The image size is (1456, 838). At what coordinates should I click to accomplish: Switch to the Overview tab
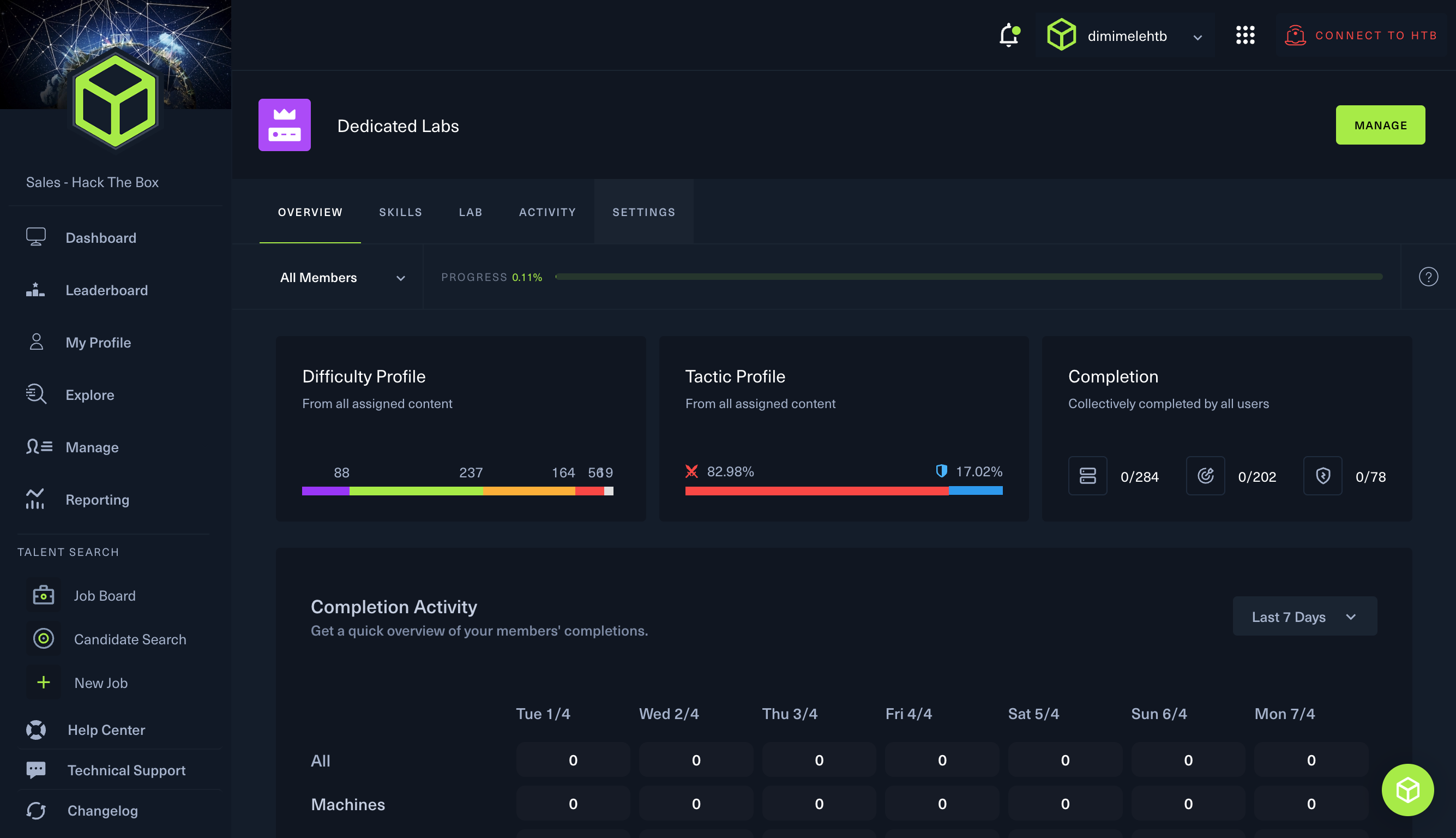(310, 212)
